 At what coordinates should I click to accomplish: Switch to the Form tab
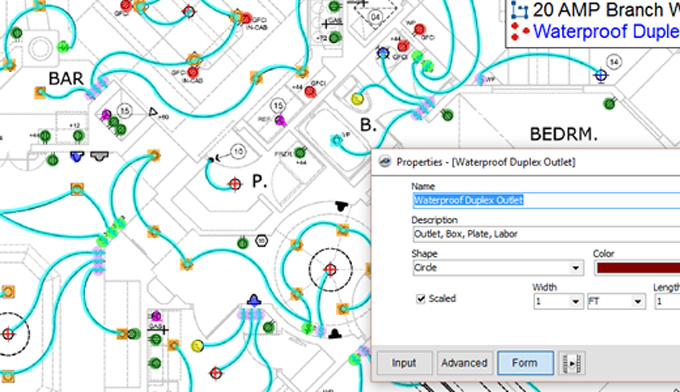point(525,363)
